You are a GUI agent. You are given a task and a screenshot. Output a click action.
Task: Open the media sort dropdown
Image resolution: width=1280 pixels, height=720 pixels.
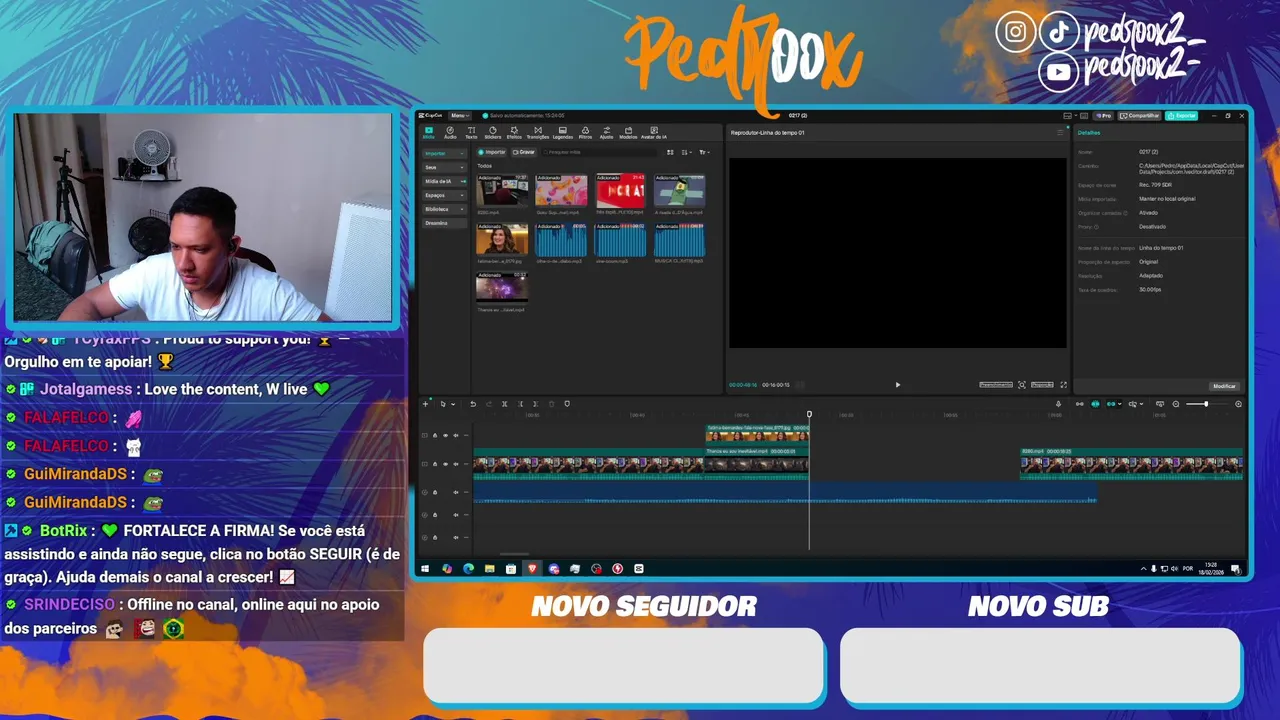(687, 152)
